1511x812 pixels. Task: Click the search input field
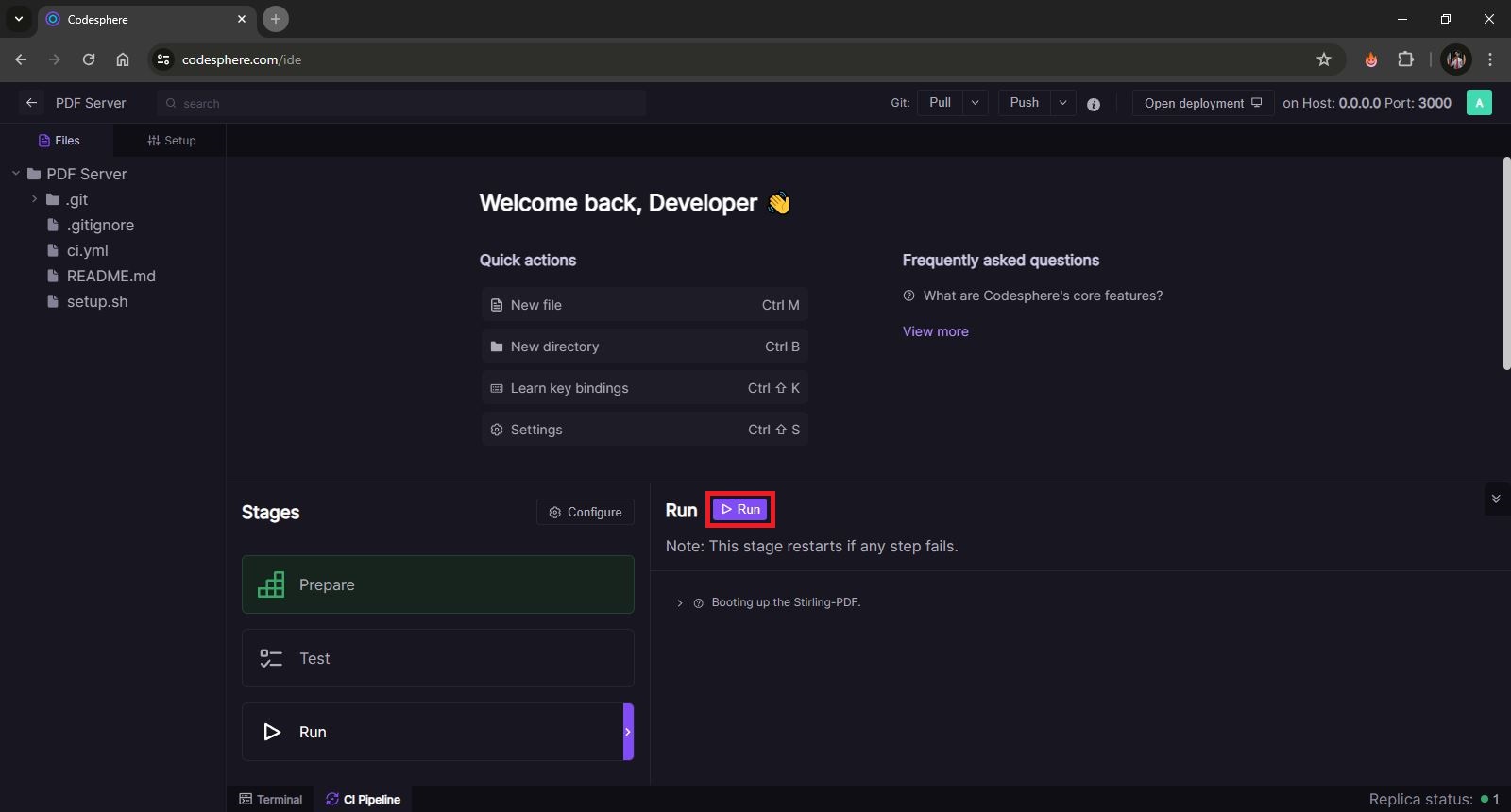(401, 103)
